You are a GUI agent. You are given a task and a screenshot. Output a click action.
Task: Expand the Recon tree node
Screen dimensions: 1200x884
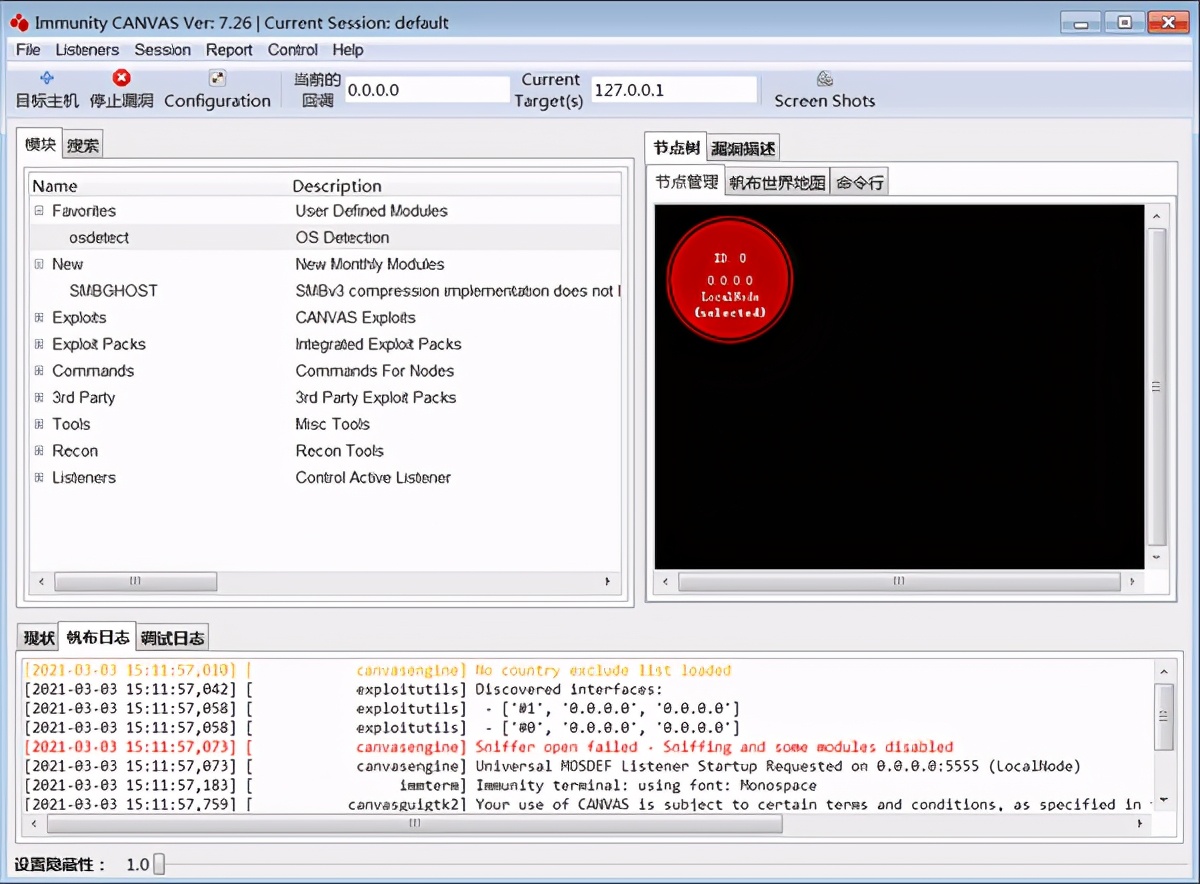tap(39, 451)
